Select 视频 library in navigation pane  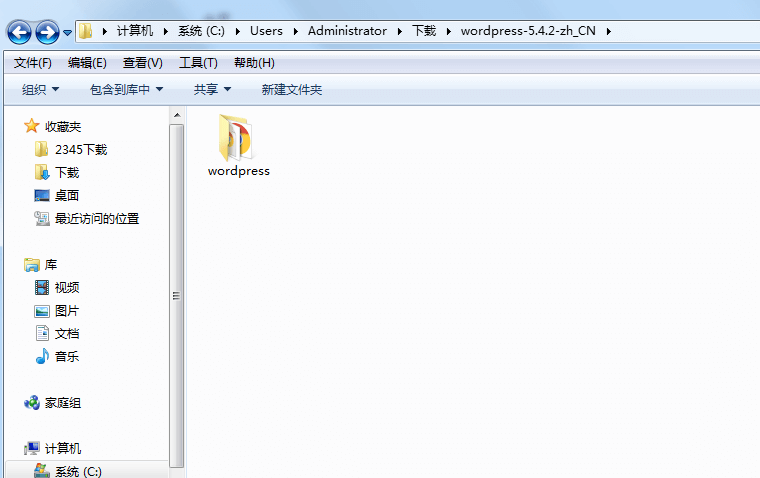[67, 287]
